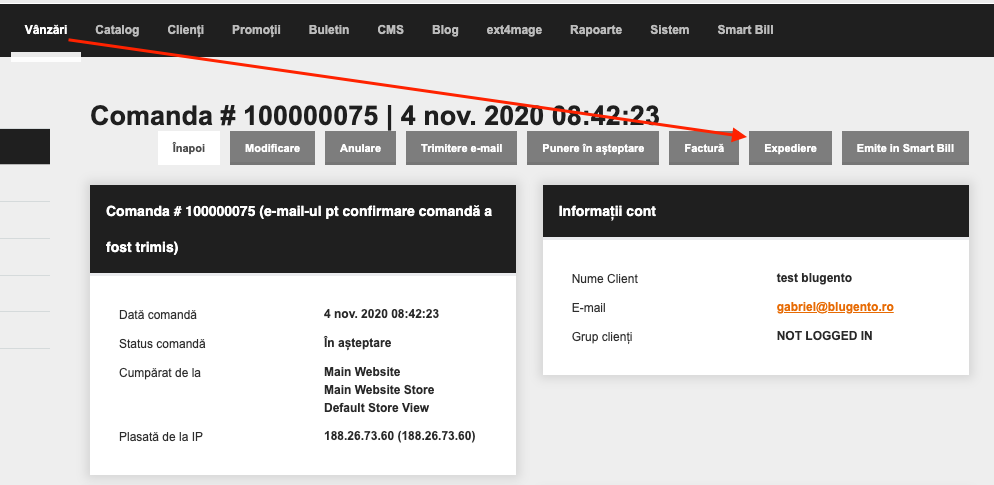Open the Smart Bill menu

coord(746,30)
